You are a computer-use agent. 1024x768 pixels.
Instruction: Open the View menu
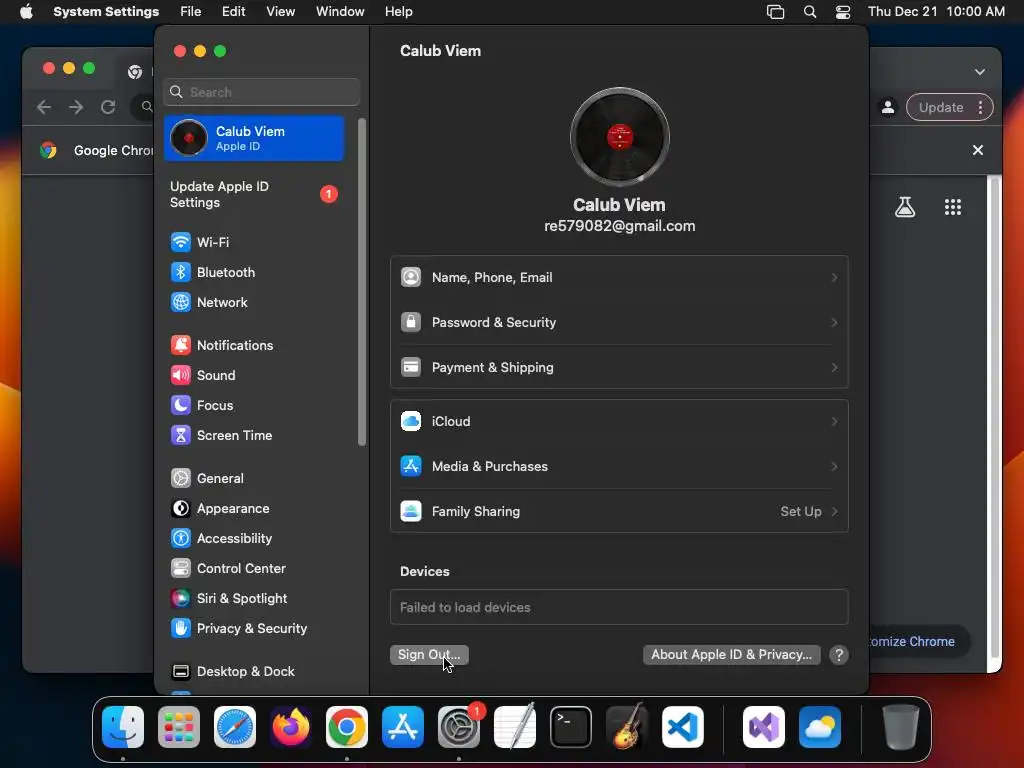(x=280, y=12)
